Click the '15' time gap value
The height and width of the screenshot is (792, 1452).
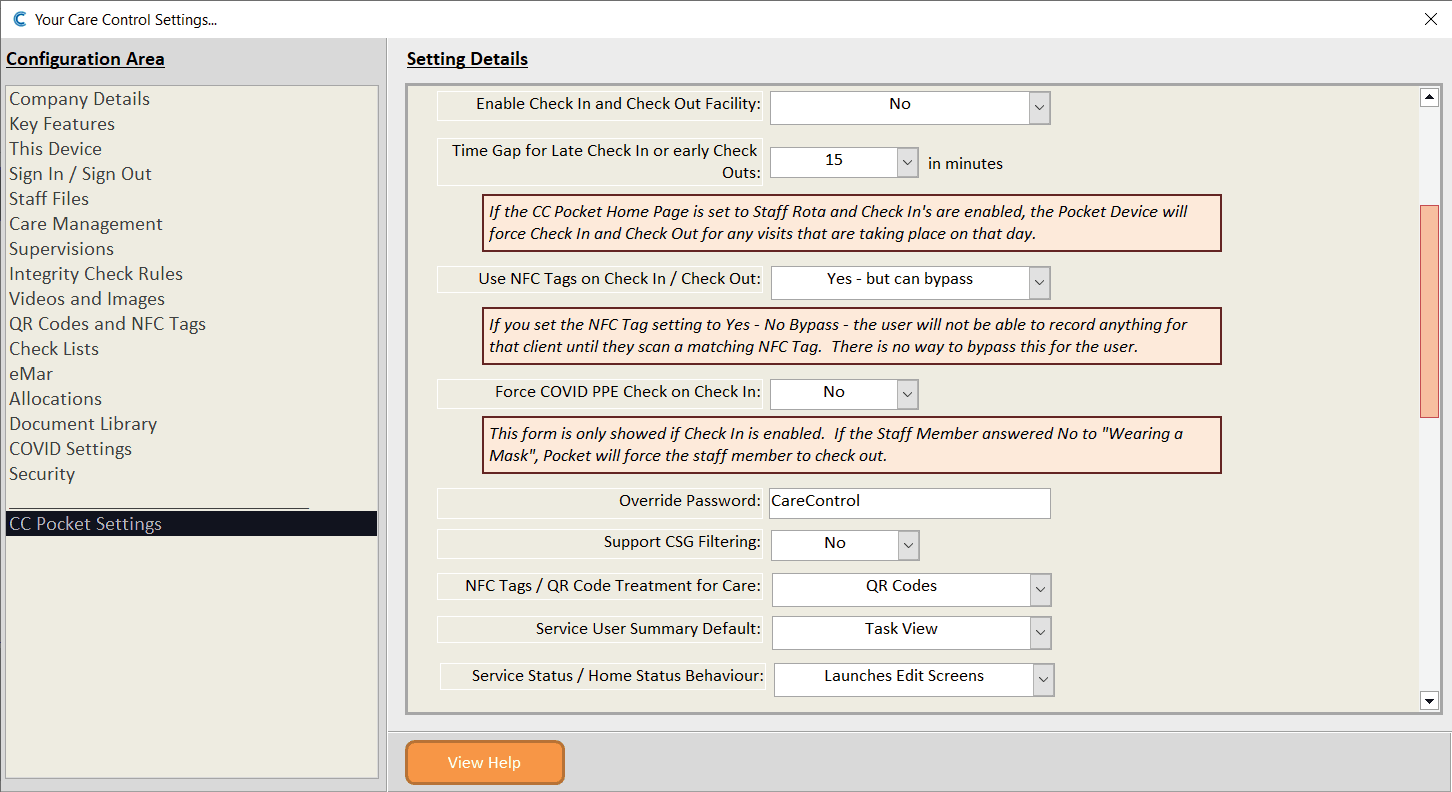pos(834,160)
